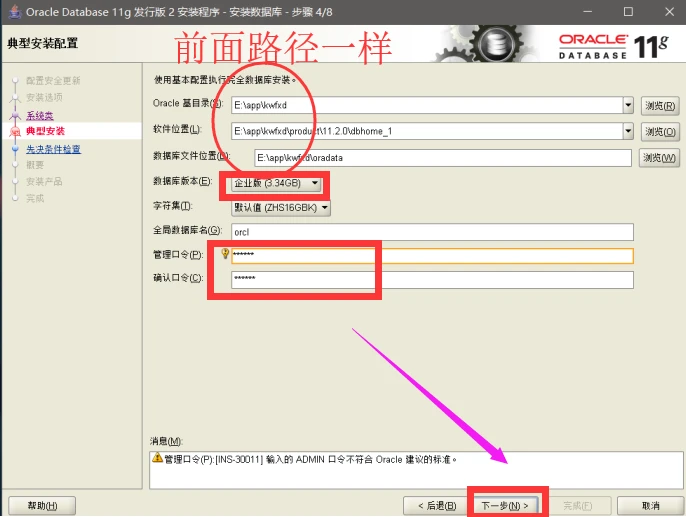Image resolution: width=686 pixels, height=517 pixels.
Task: Maximize the installer window
Action: (628, 12)
